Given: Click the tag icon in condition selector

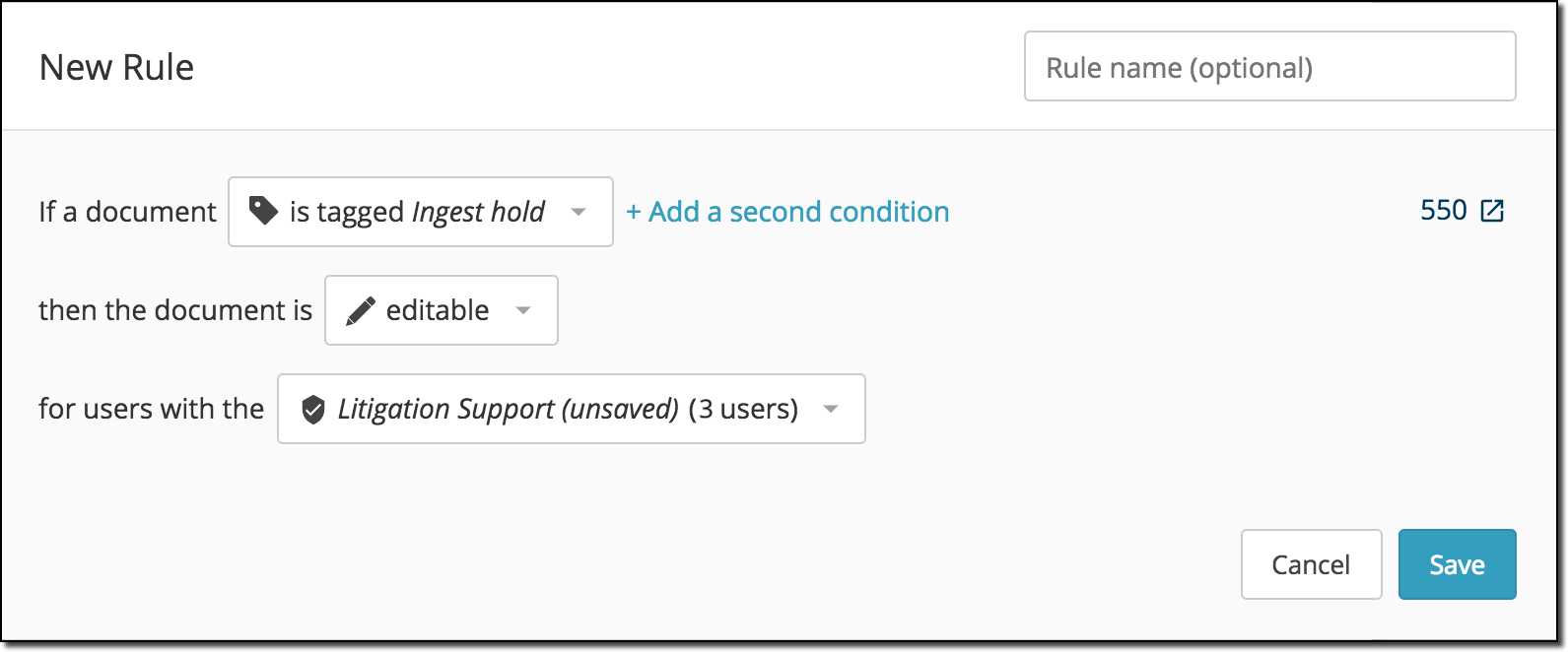Looking at the screenshot, I should tap(263, 211).
